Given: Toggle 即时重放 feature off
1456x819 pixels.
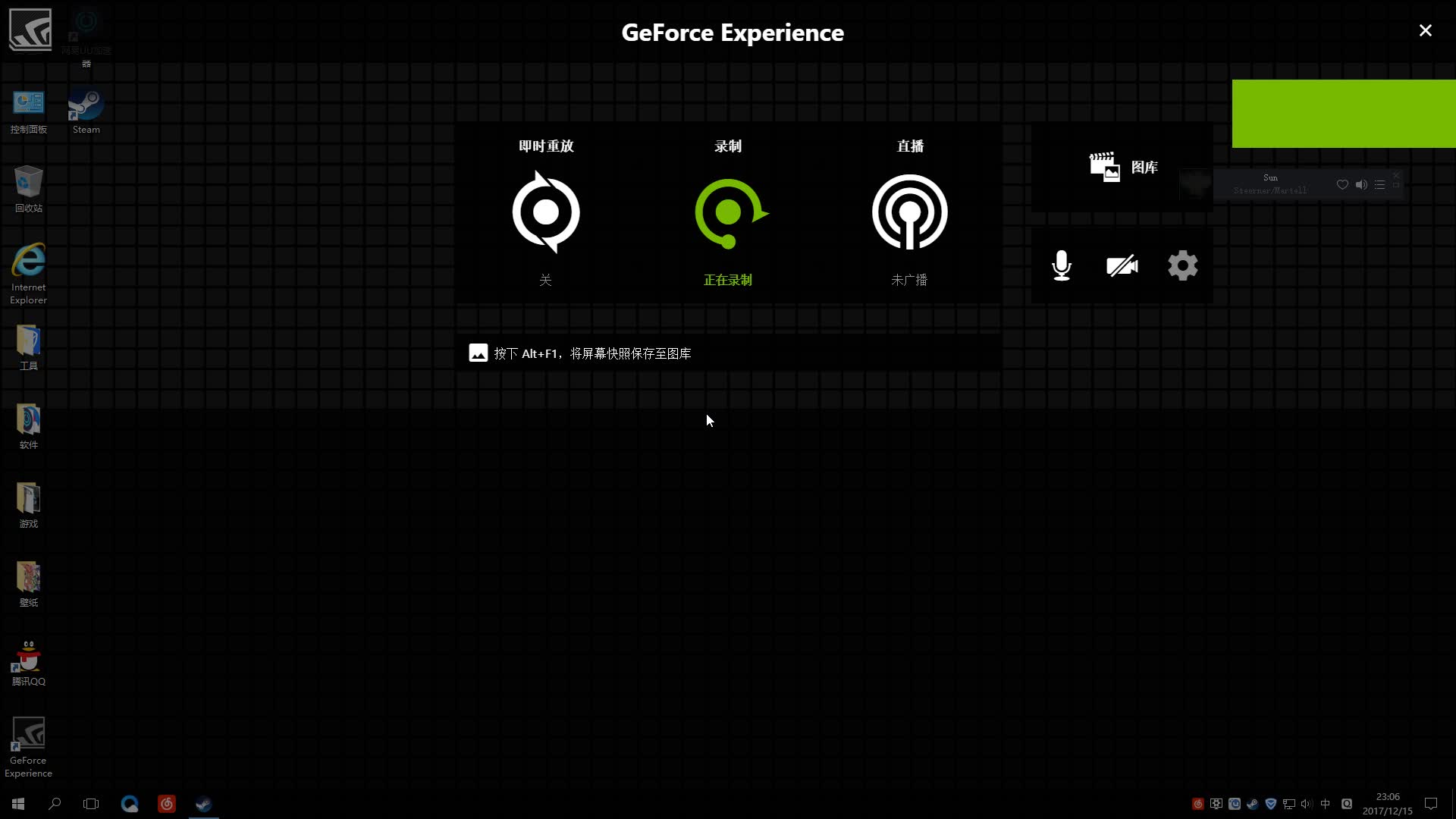Looking at the screenshot, I should pyautogui.click(x=547, y=211).
